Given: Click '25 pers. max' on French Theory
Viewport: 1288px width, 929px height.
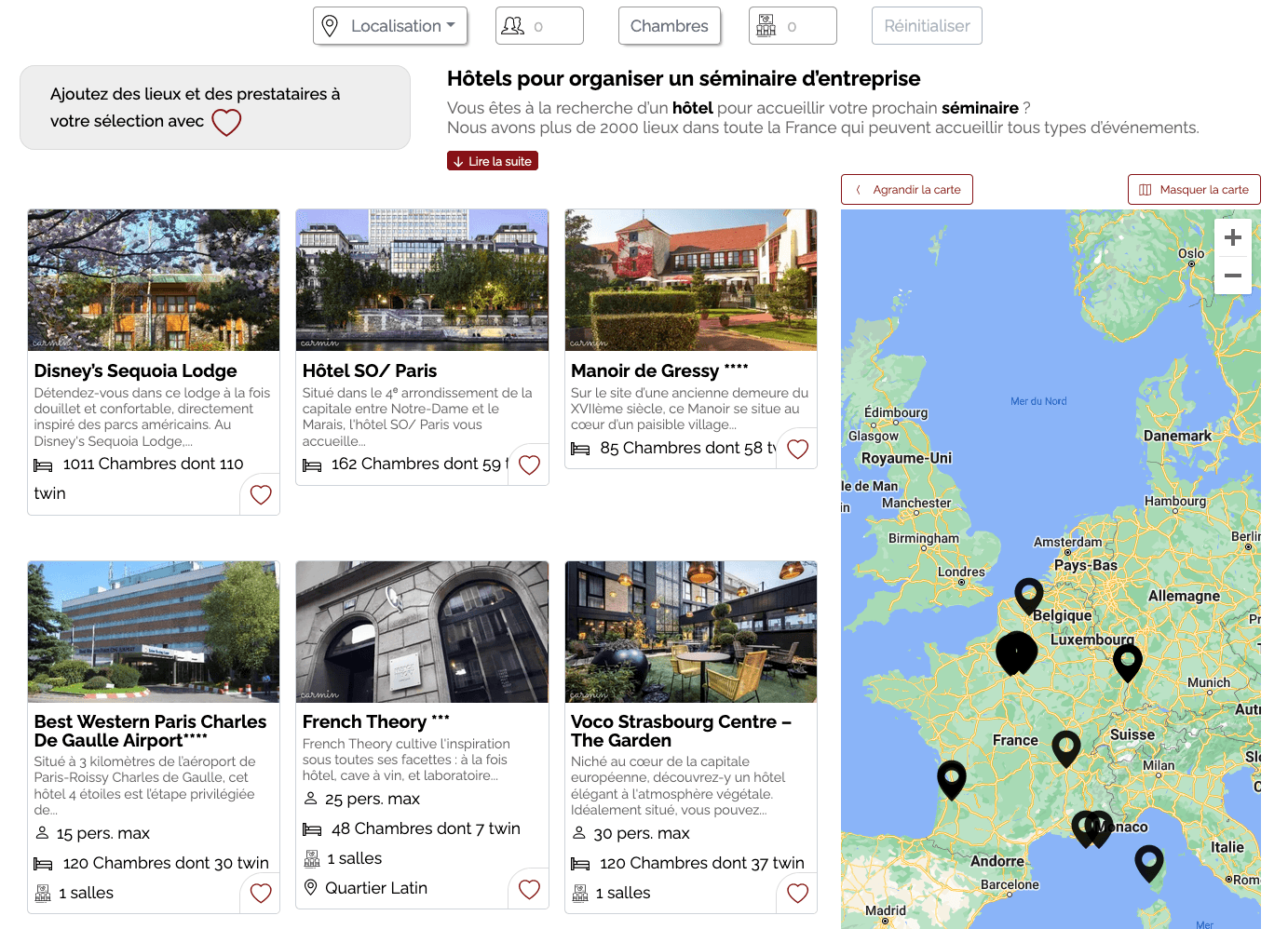Looking at the screenshot, I should coord(373,799).
